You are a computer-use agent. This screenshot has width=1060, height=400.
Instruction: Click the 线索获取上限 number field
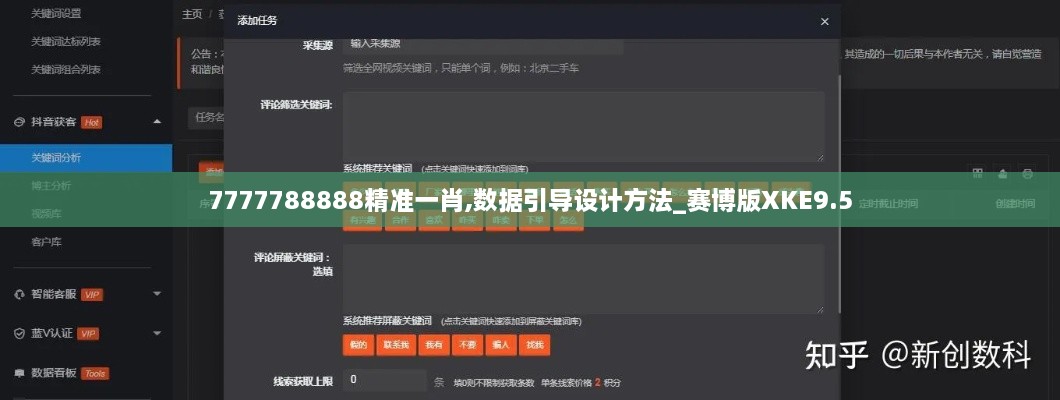pos(385,380)
